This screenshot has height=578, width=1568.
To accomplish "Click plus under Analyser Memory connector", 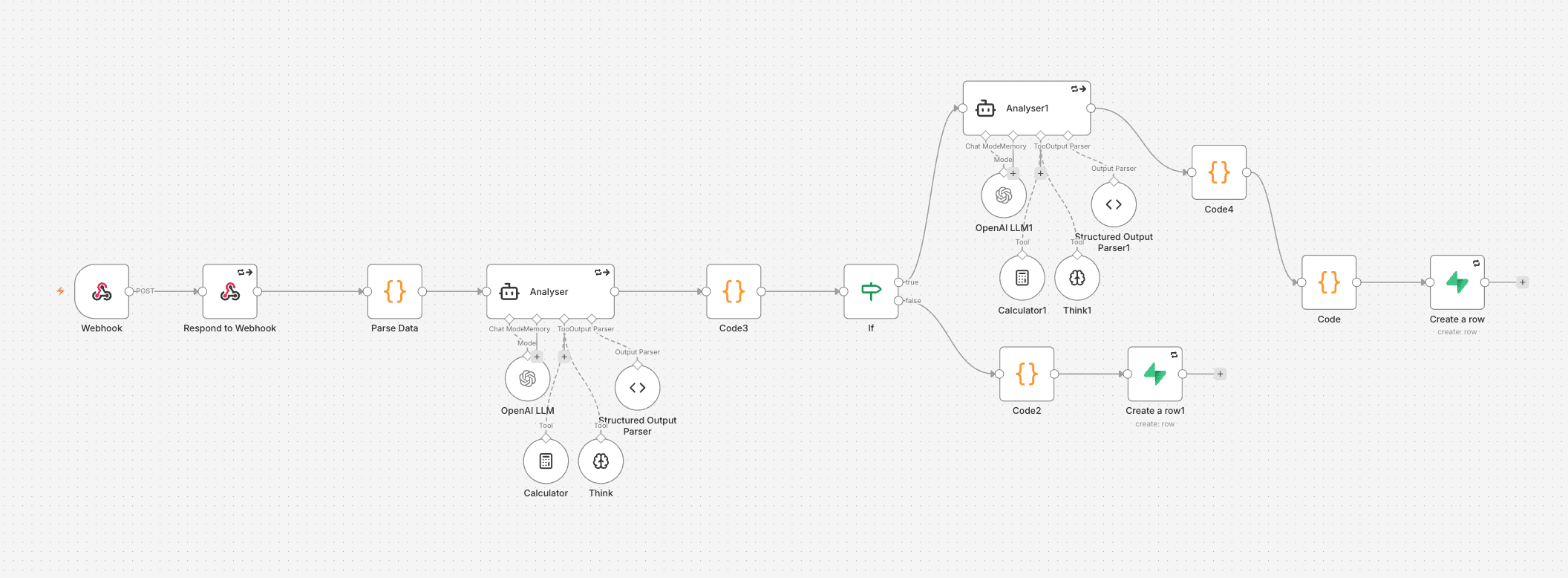I will point(537,357).
